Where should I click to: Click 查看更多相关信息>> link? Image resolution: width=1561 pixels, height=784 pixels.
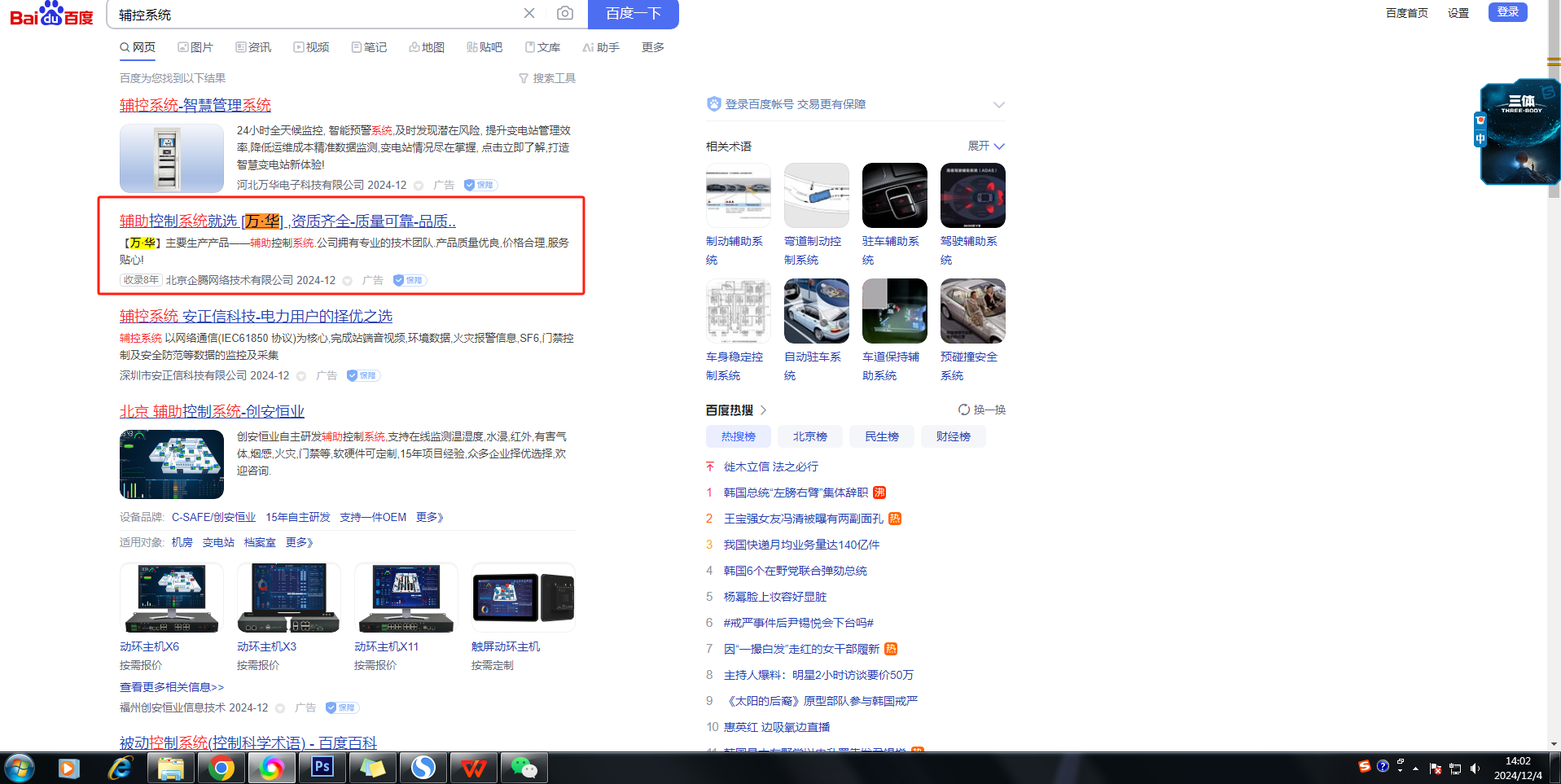click(172, 687)
